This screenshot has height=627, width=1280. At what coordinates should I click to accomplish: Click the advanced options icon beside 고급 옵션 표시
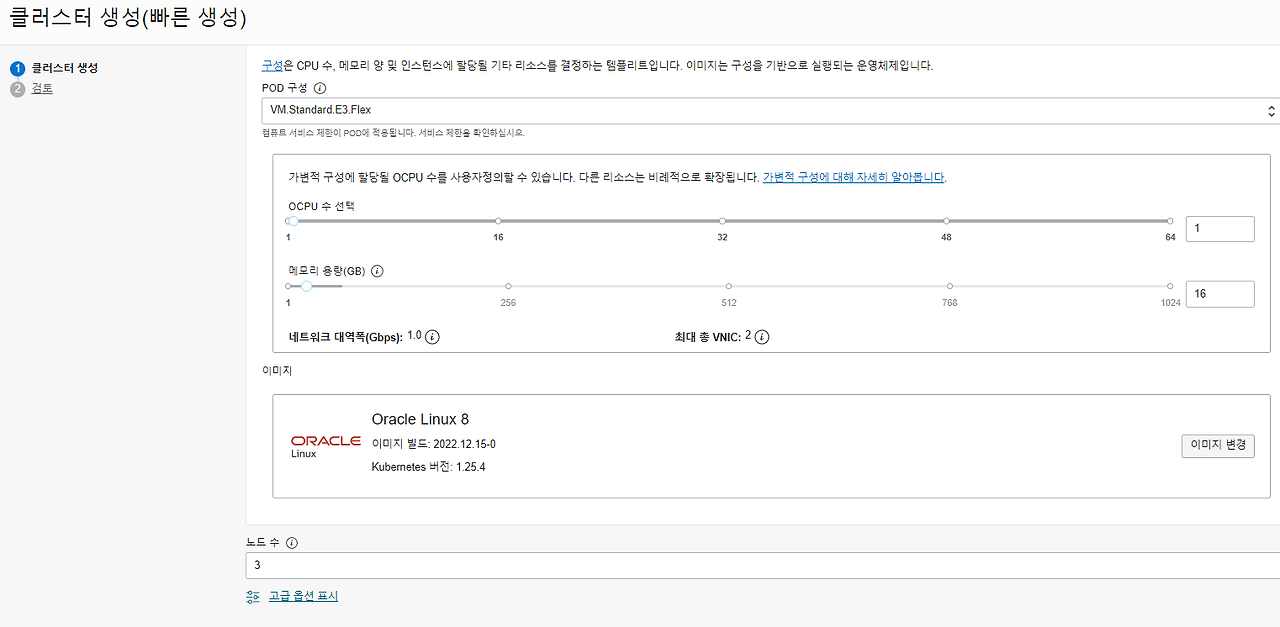(252, 595)
